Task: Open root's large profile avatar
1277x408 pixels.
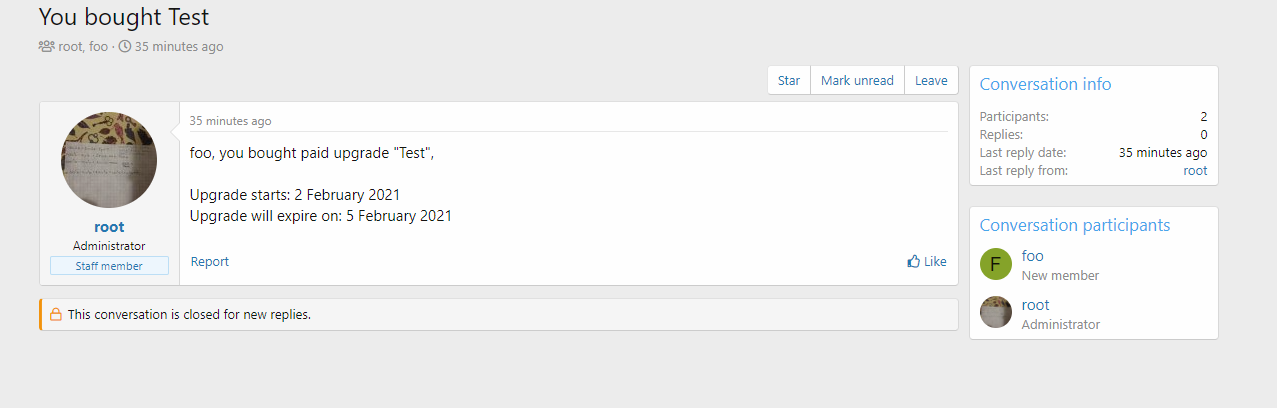Action: pyautogui.click(x=109, y=160)
